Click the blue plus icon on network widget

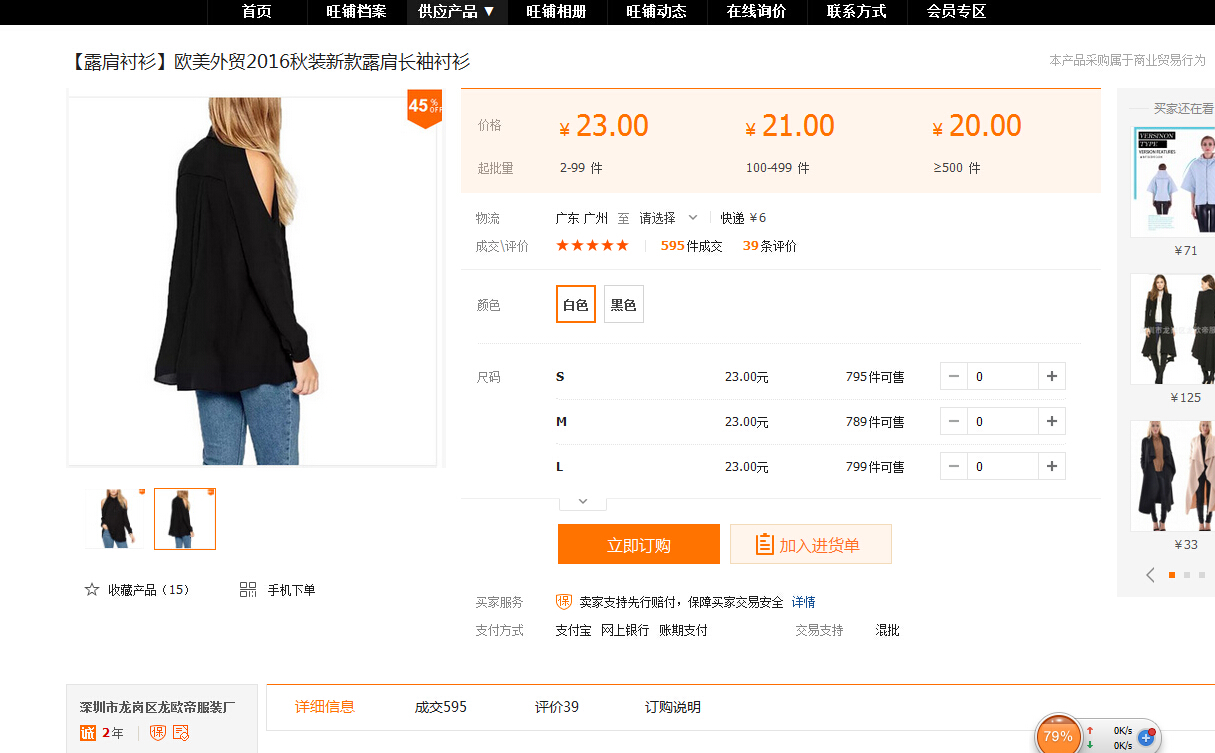point(1146,737)
